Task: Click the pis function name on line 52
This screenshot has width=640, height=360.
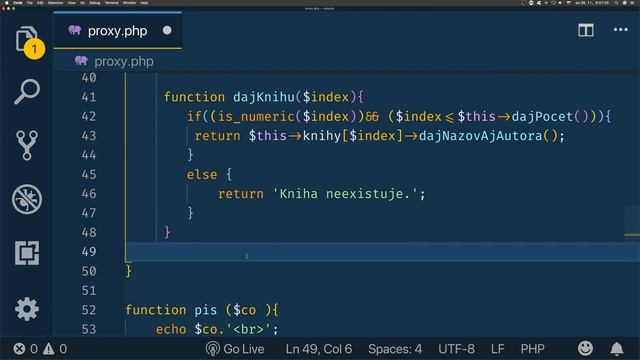Action: pyautogui.click(x=205, y=310)
